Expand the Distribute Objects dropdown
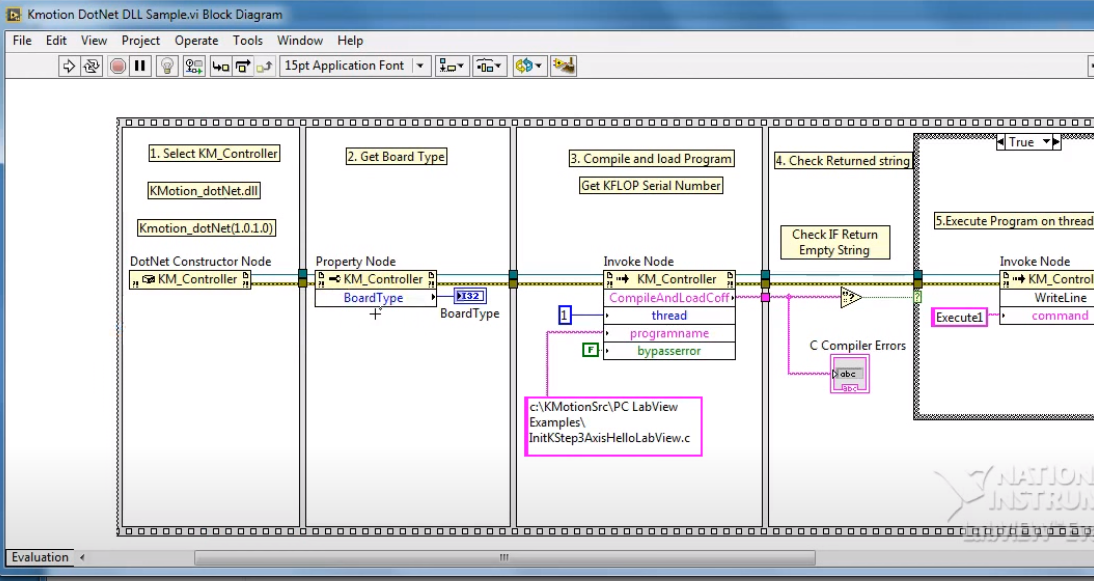This screenshot has height=581, width=1094. [489, 66]
